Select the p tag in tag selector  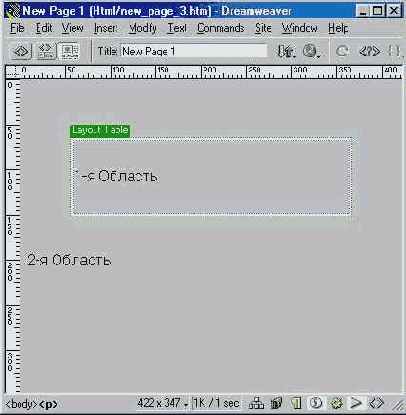tap(48, 404)
